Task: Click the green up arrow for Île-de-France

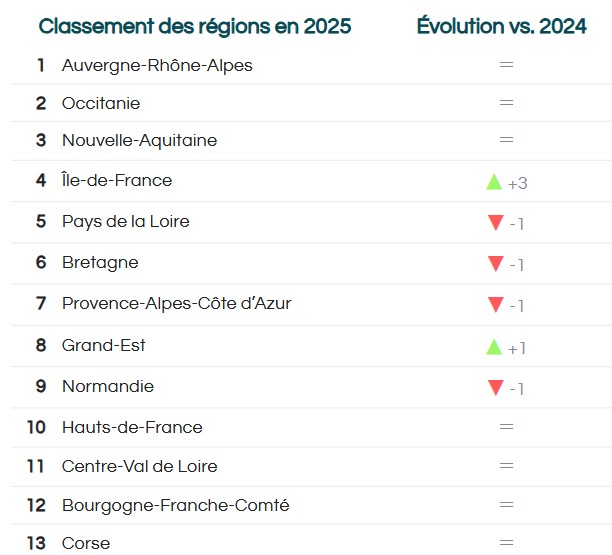Action: (494, 182)
